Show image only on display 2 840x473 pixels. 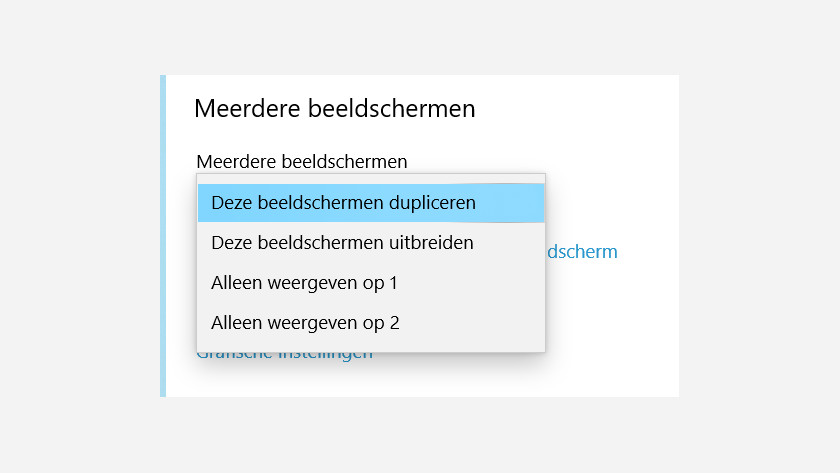point(371,323)
